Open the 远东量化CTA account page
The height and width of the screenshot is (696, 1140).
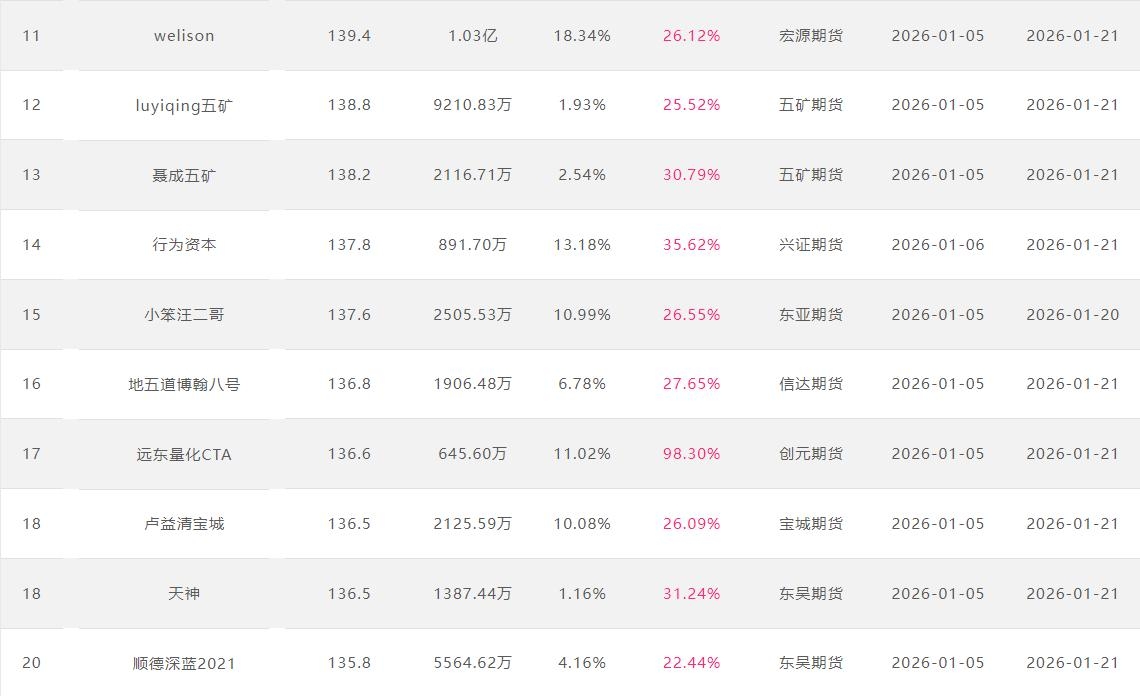[x=184, y=454]
